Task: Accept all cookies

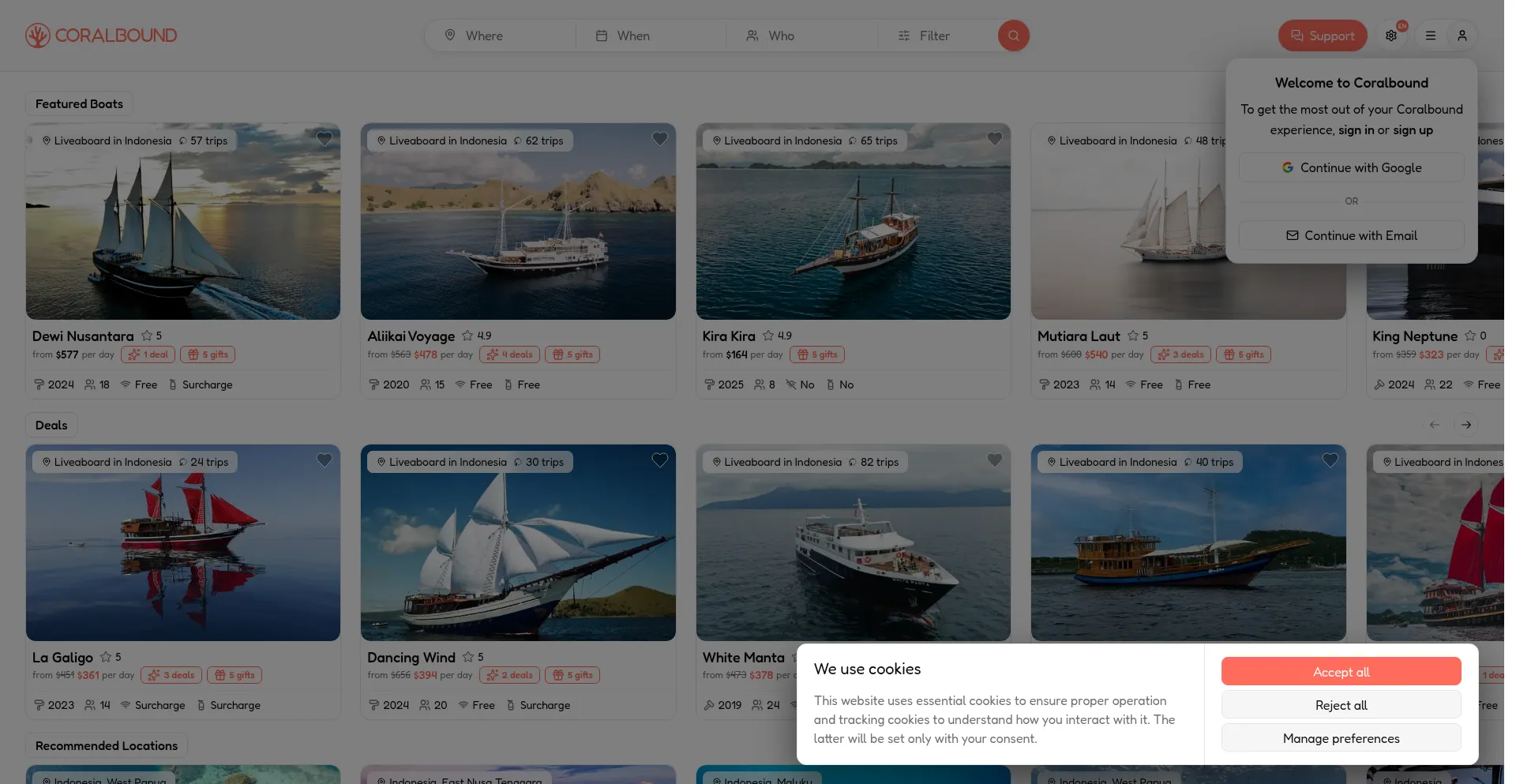Action: [1341, 671]
